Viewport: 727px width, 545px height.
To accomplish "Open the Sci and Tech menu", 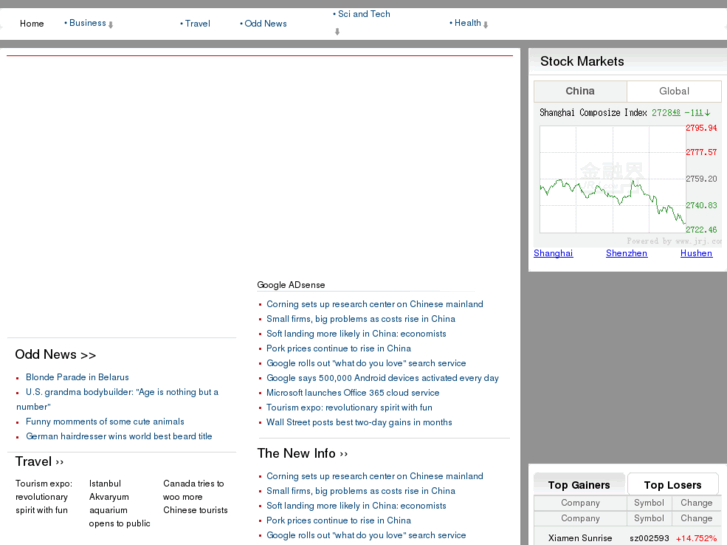I will coord(364,14).
